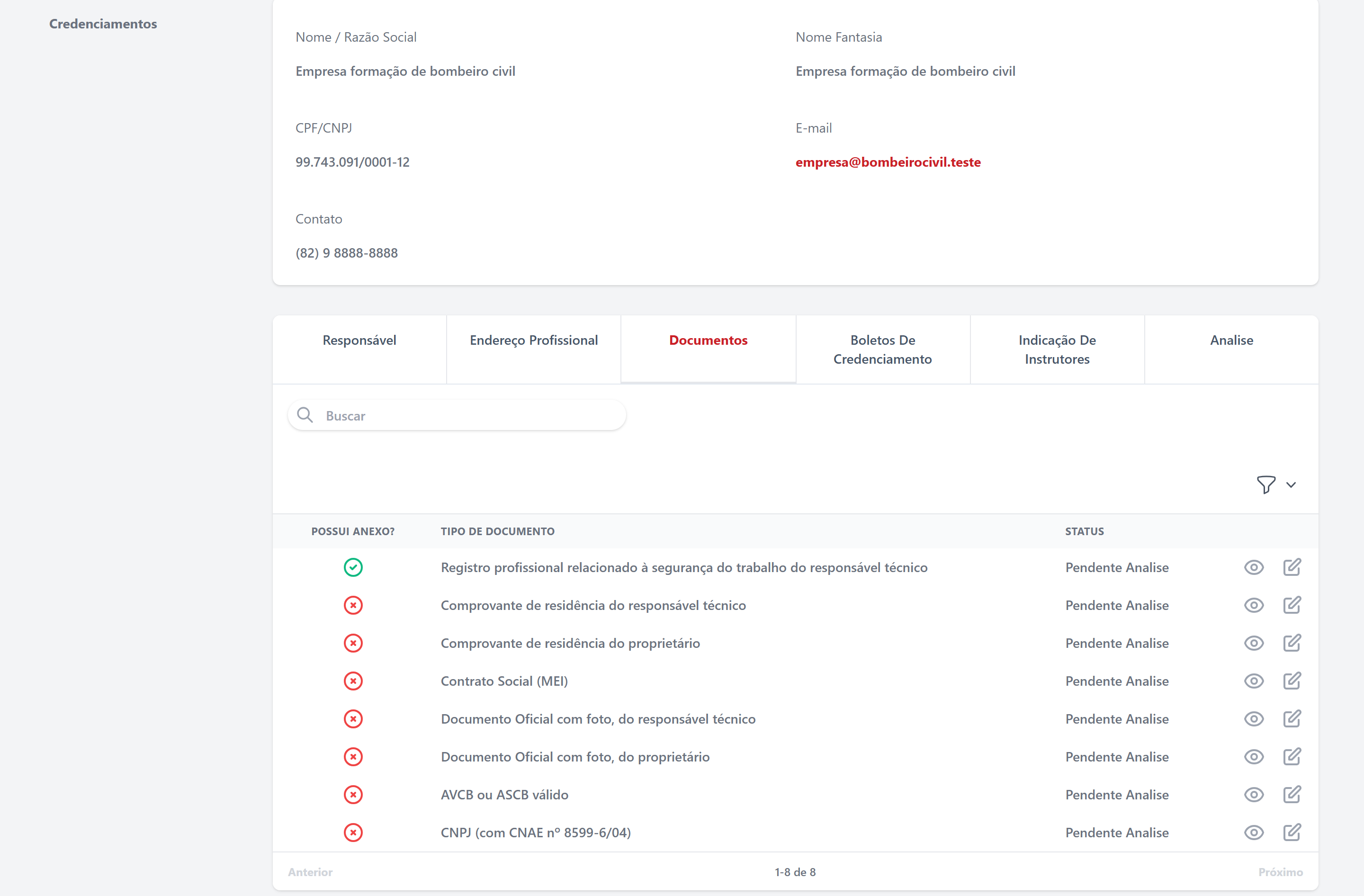This screenshot has height=896, width=1364.
Task: View the Documento Oficial do proprietário attachment
Action: [1253, 757]
